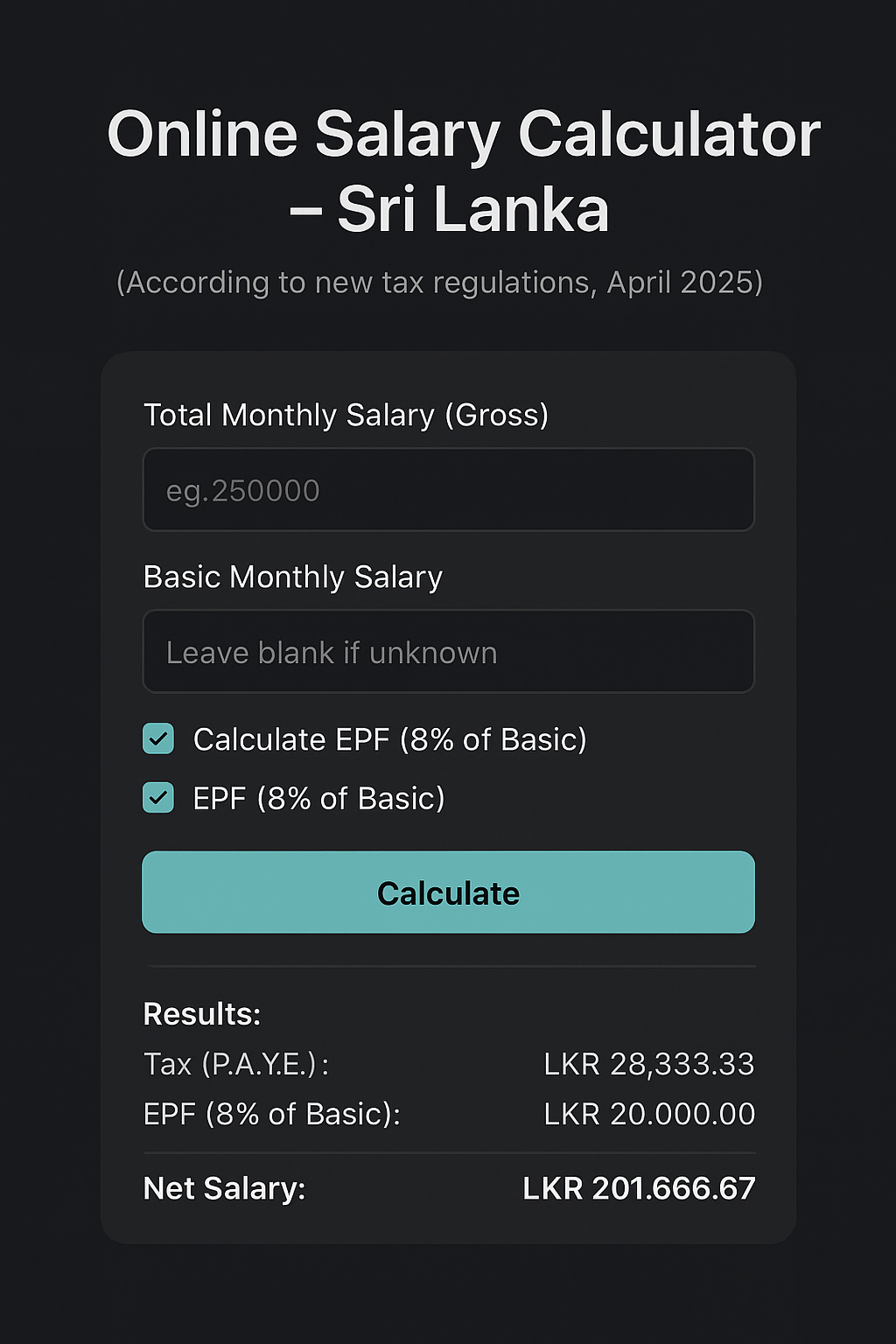Click the "Calculate EPF (8% of Basic)" checkbox label text
This screenshot has height=1344, width=896.
[389, 740]
